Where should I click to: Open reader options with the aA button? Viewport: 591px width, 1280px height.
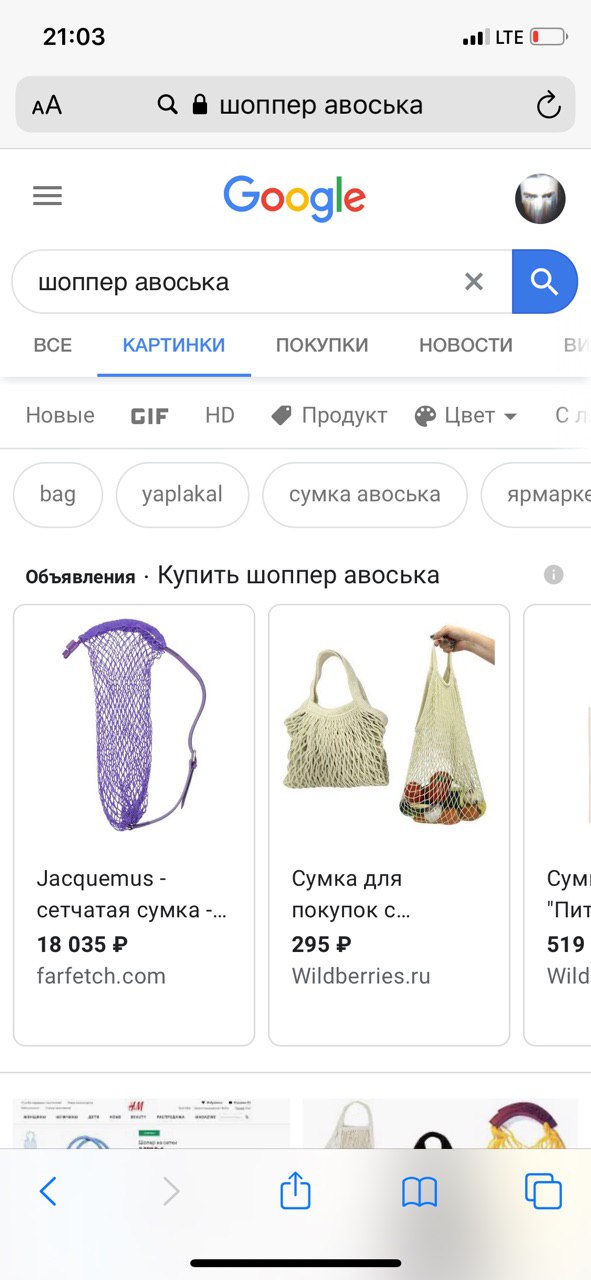[x=47, y=105]
